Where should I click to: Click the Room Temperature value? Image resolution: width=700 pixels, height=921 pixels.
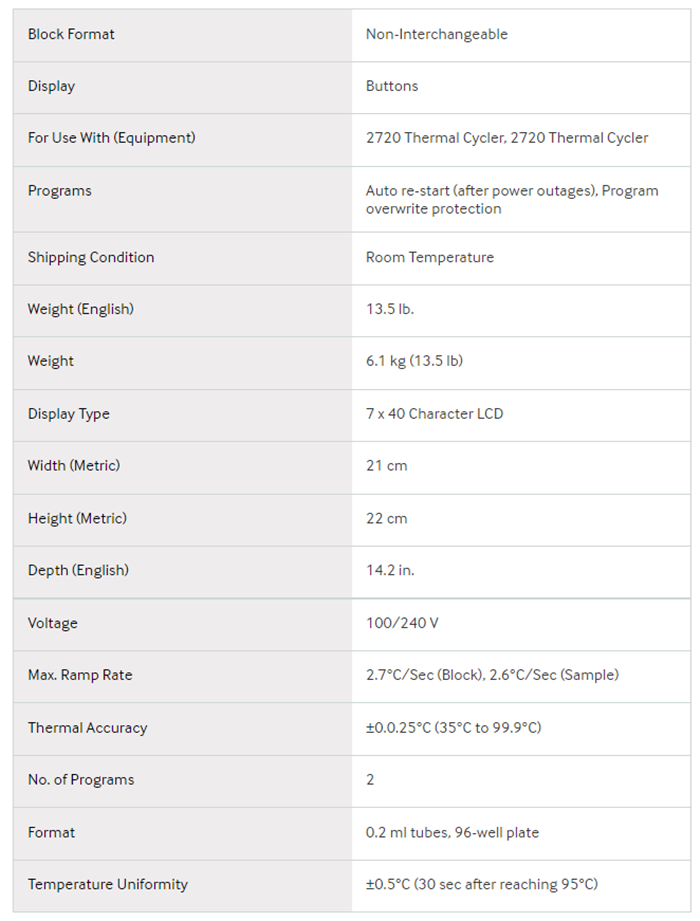pos(429,257)
